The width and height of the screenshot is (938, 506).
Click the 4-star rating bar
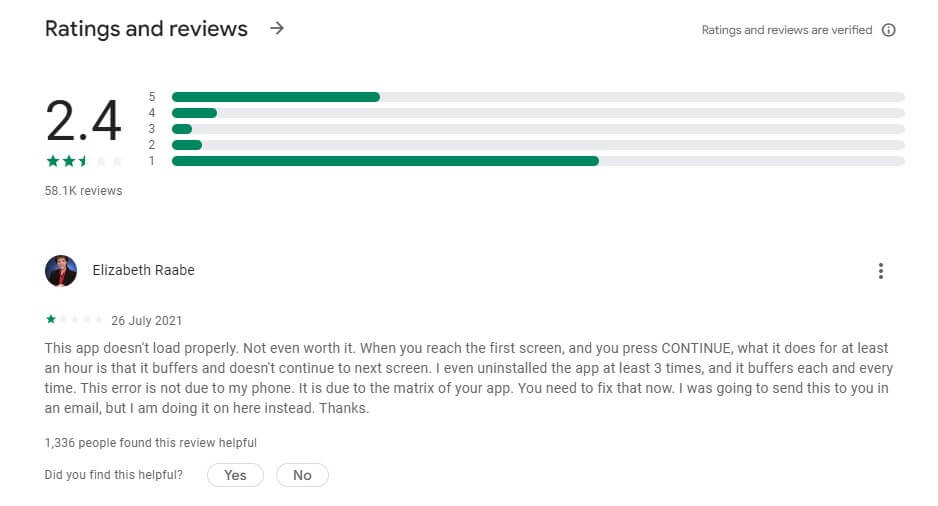tap(538, 113)
